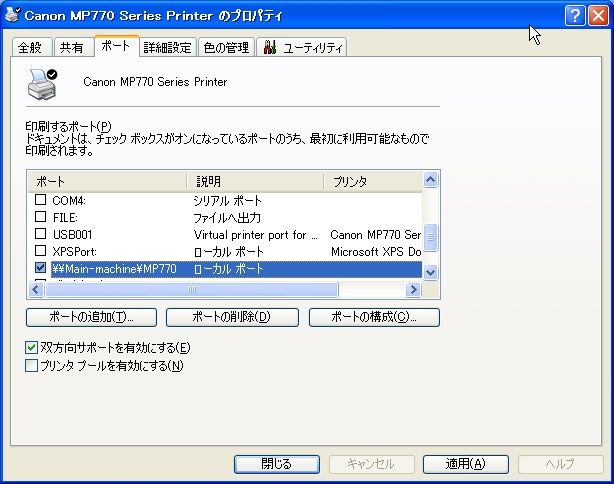The width and height of the screenshot is (614, 484).
Task: Toggle 双方向サポートを有効にする checkbox
Action: pos(31,348)
